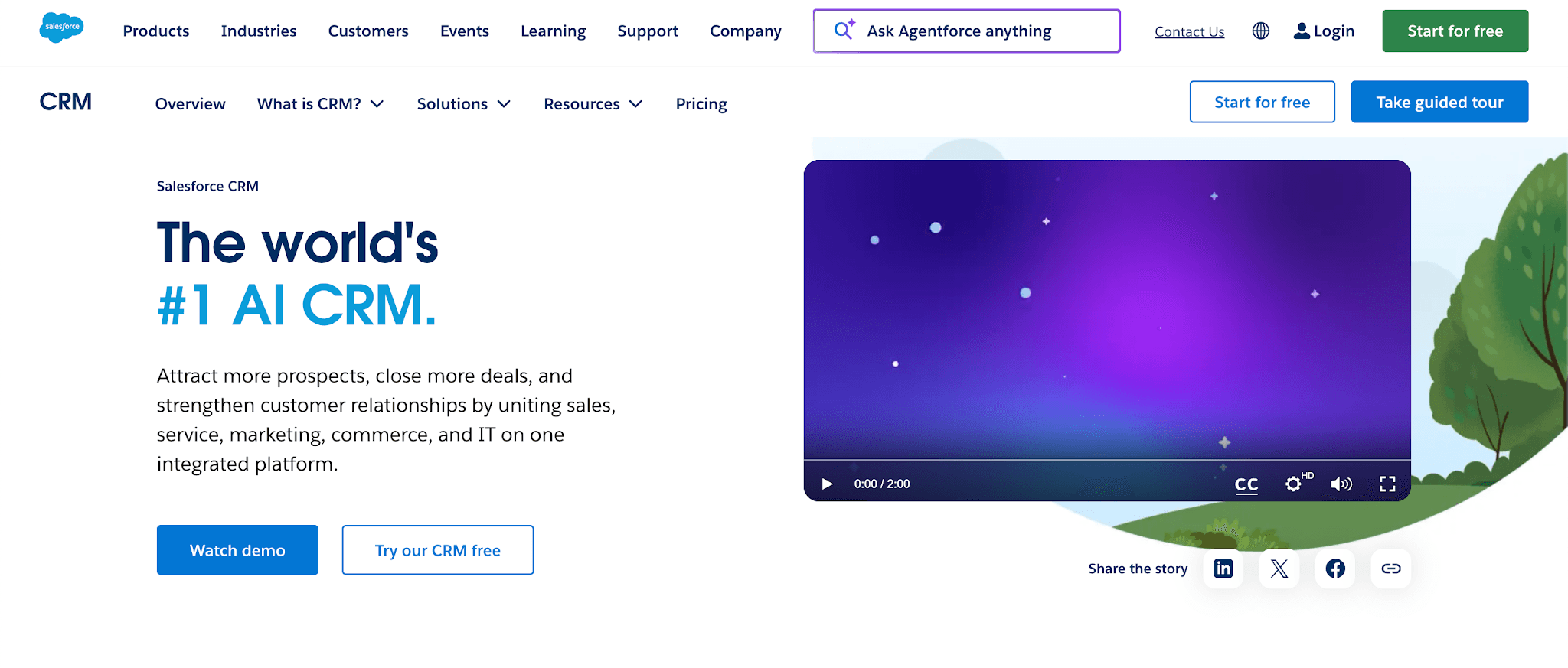
Task: Open the Industries menu
Action: [x=259, y=31]
